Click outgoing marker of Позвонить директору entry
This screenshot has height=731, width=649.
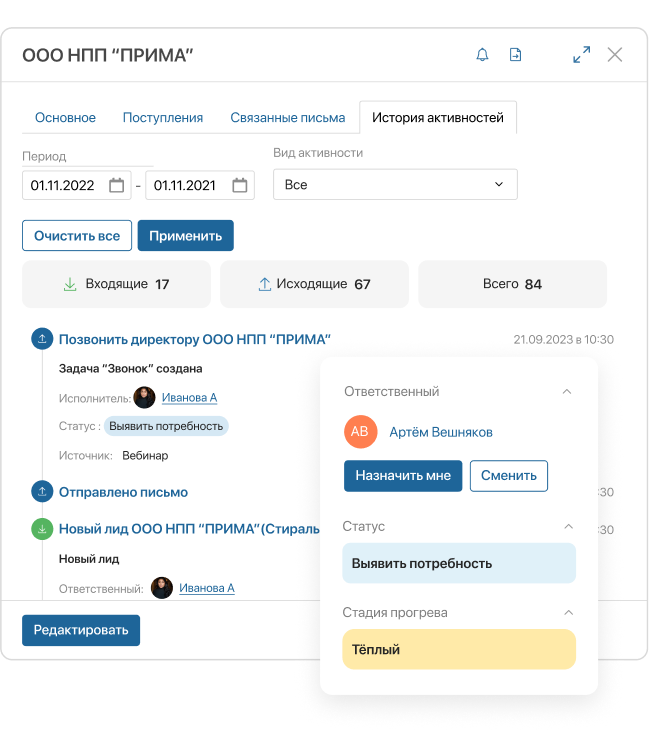click(x=42, y=338)
